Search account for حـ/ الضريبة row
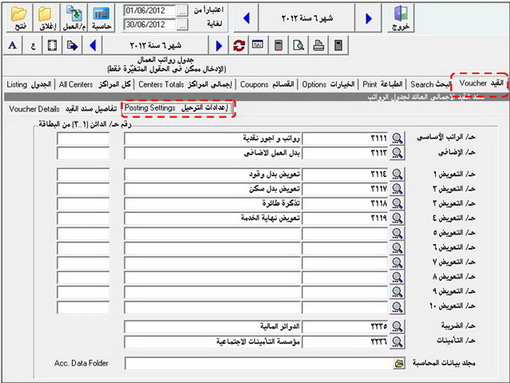The width and height of the screenshot is (510, 383). click(x=397, y=326)
